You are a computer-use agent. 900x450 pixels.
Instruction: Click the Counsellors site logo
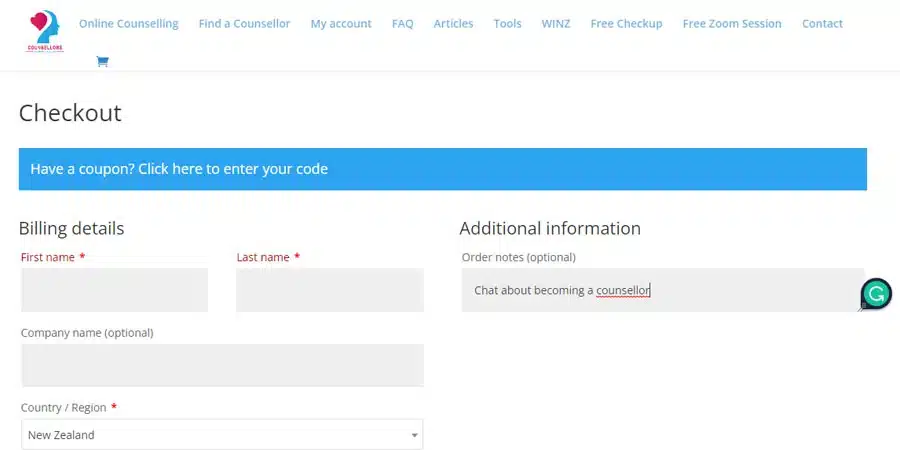point(45,31)
